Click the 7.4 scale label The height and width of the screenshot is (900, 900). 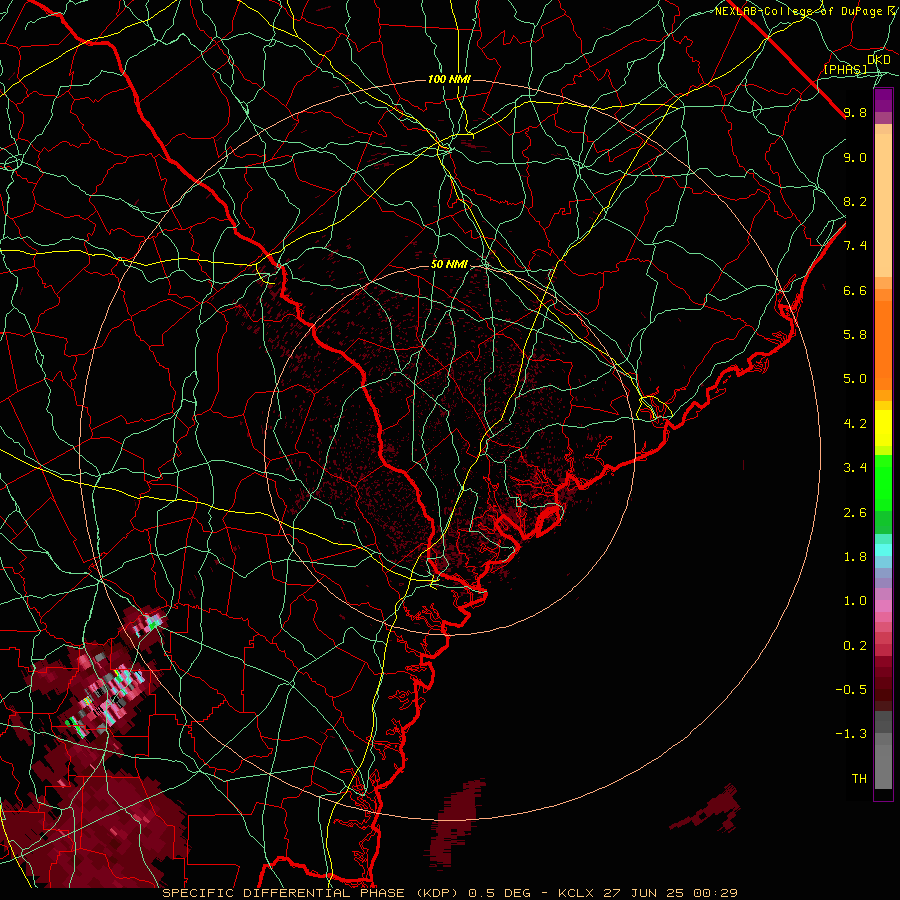[855, 246]
